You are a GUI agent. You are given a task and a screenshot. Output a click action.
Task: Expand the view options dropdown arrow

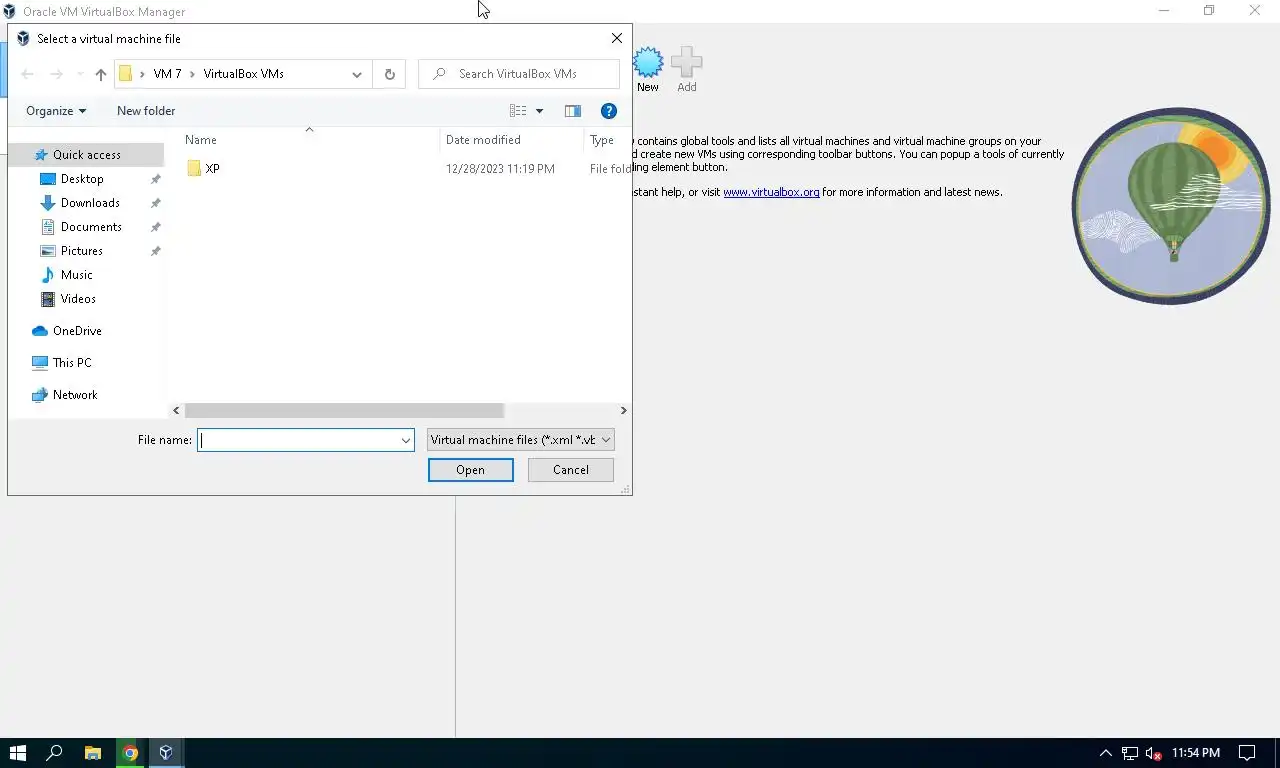point(539,111)
